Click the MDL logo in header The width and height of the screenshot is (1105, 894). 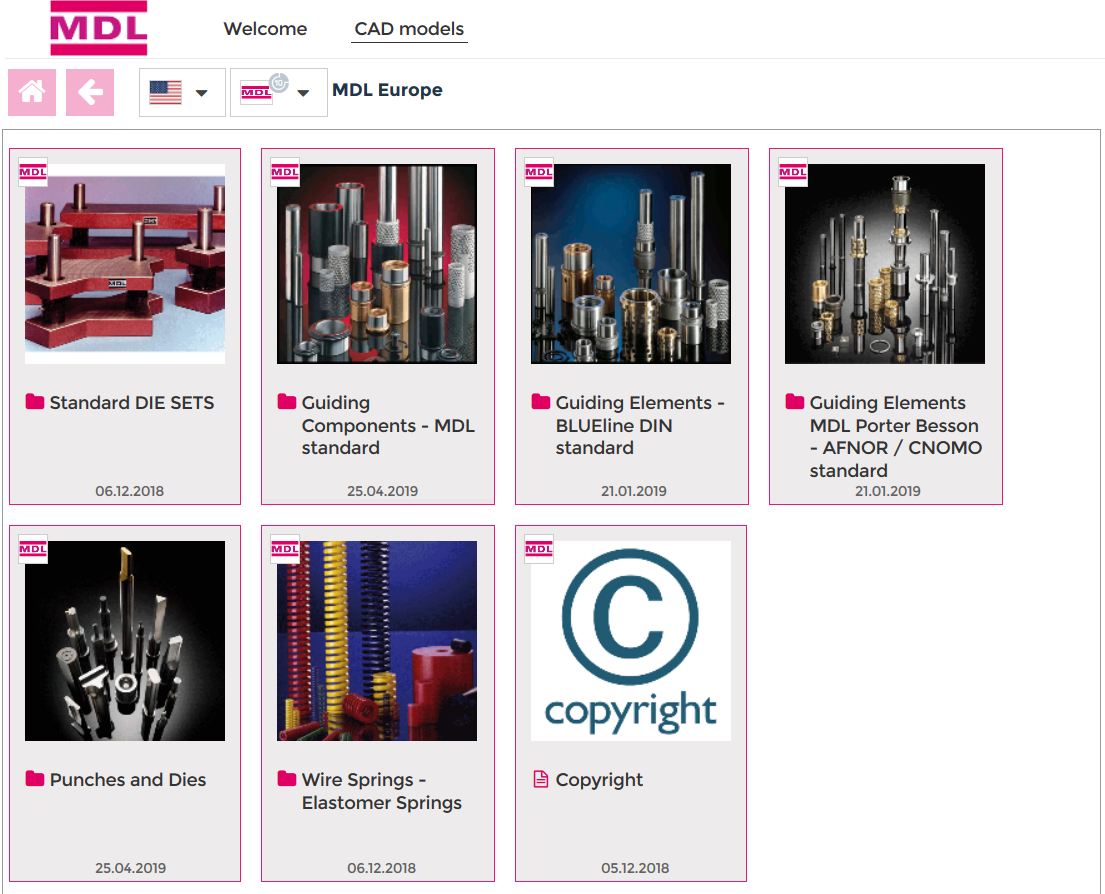(99, 27)
